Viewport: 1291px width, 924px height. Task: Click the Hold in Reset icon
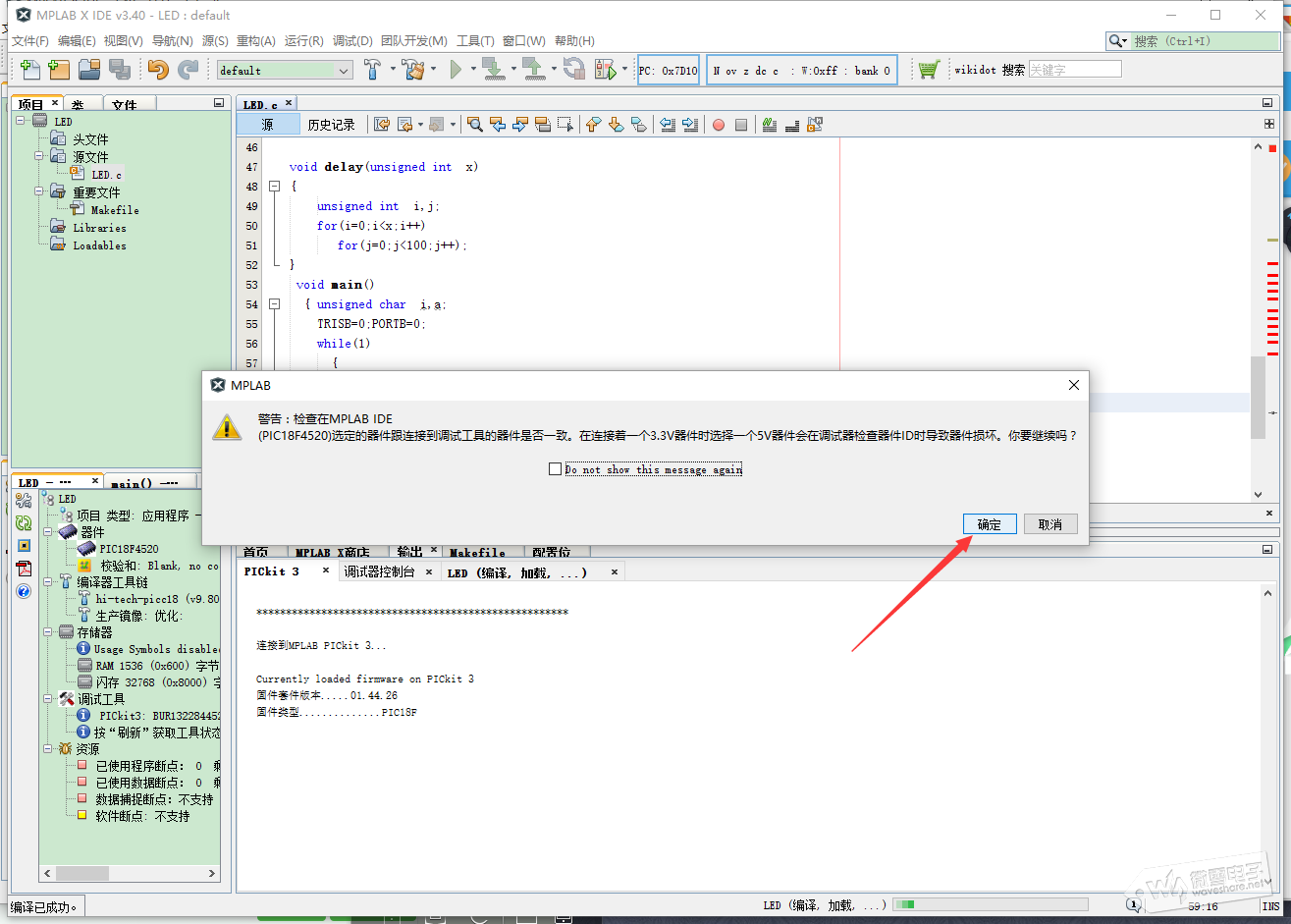574,70
